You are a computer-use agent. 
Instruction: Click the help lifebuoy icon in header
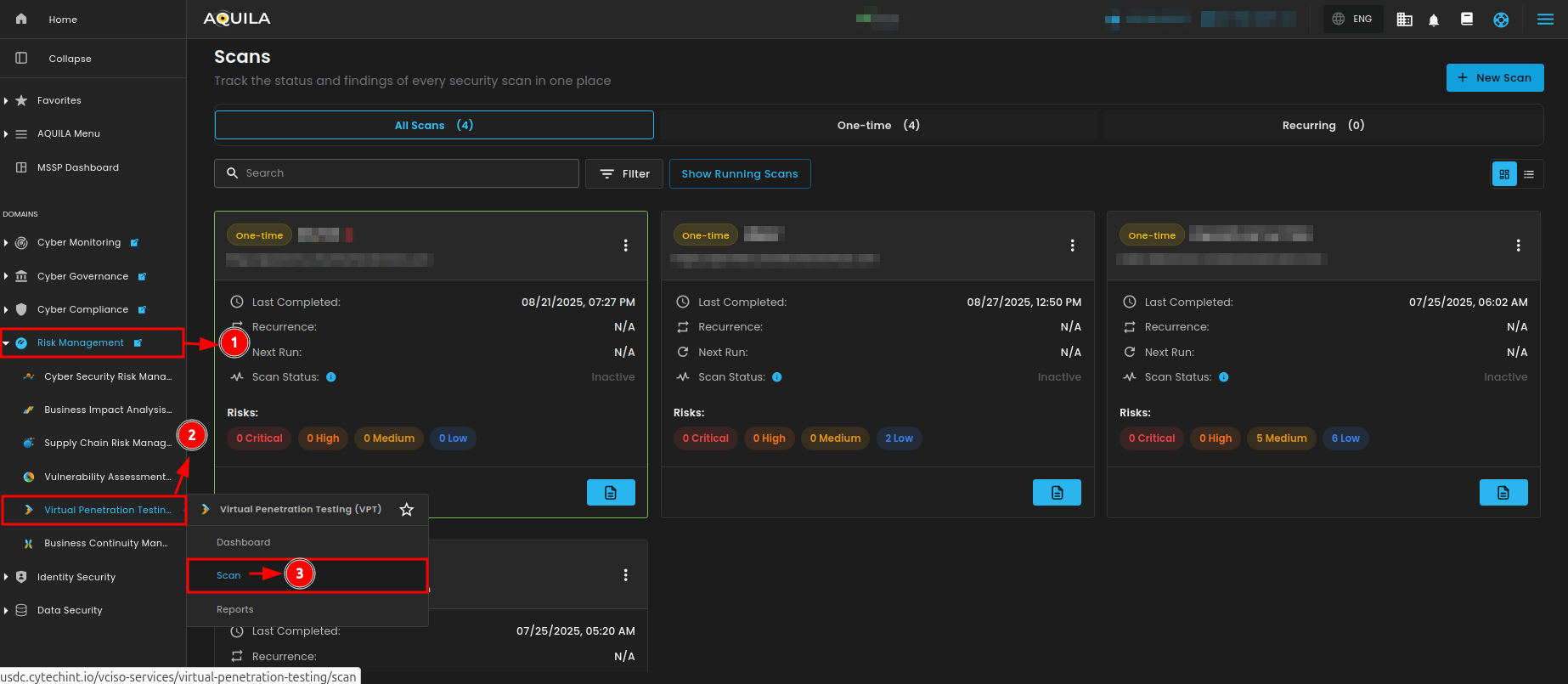point(1501,20)
